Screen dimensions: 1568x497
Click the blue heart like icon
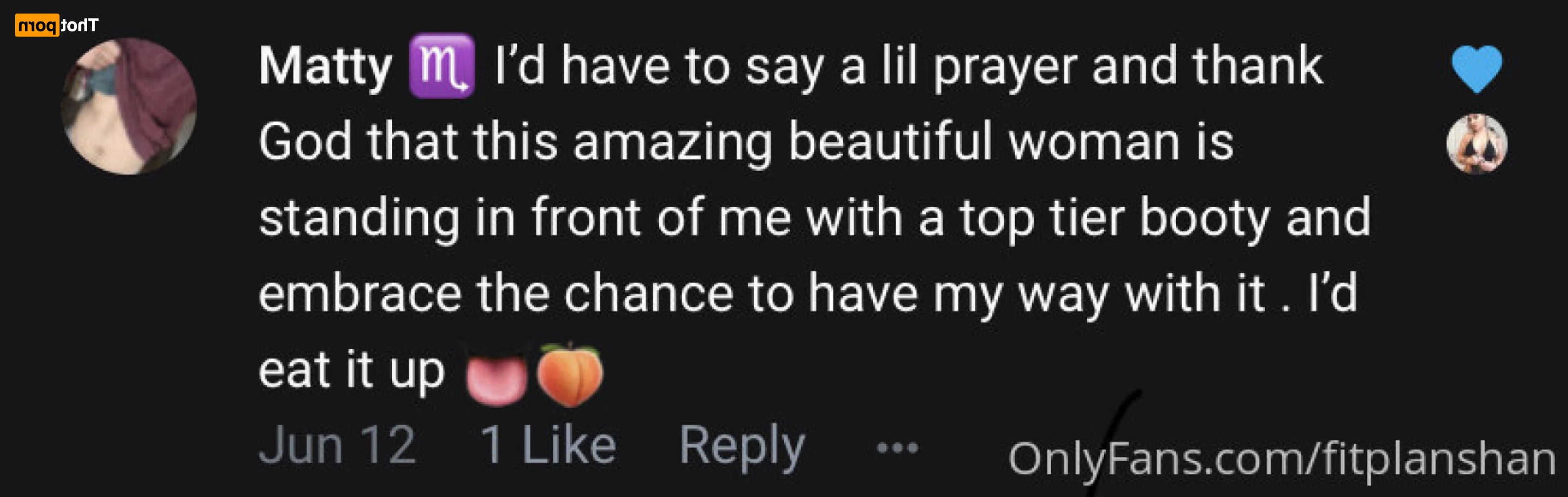tap(1477, 69)
